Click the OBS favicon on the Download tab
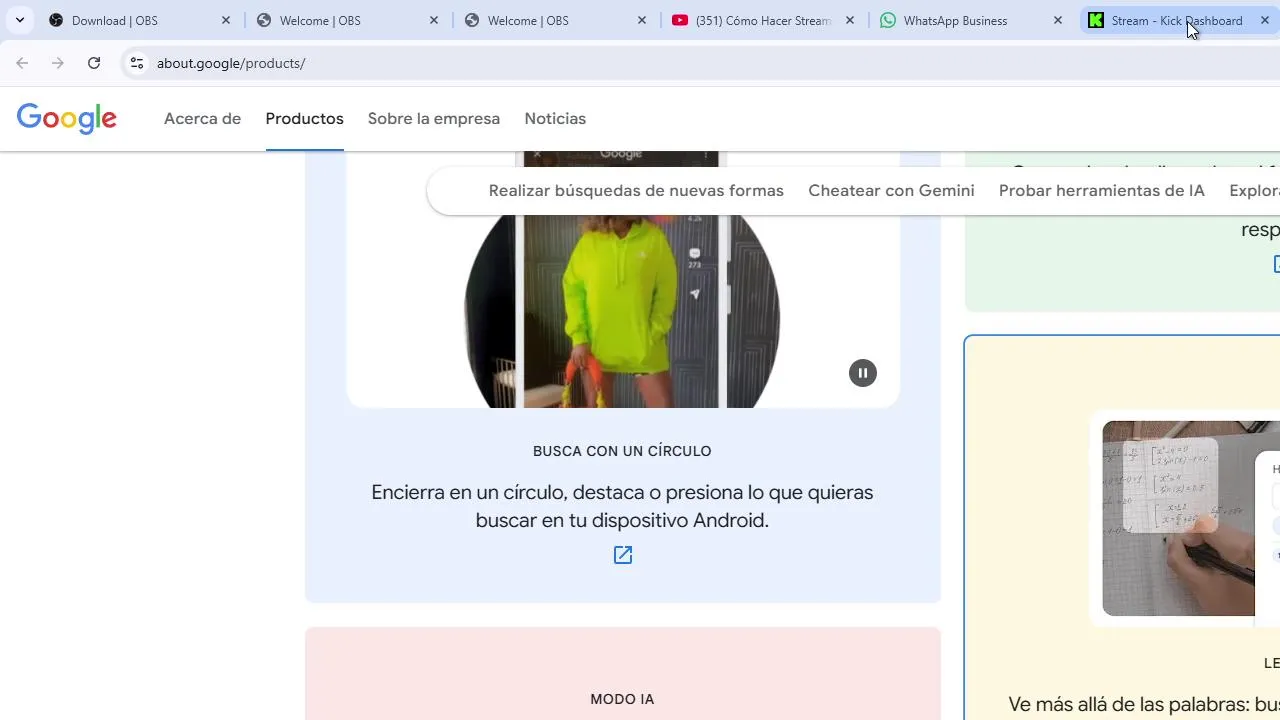This screenshot has height=720, width=1280. [x=56, y=20]
